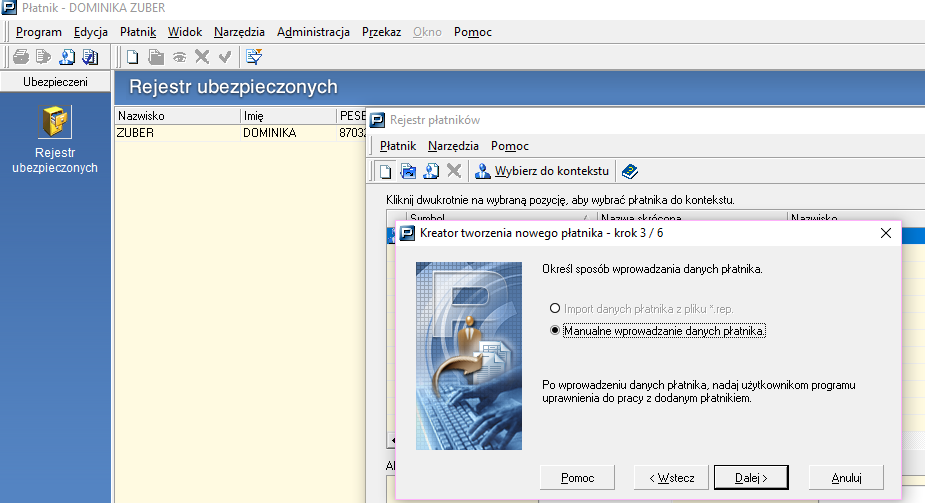Click the DOMINIKA first name cell
This screenshot has width=925, height=503.
point(288,133)
